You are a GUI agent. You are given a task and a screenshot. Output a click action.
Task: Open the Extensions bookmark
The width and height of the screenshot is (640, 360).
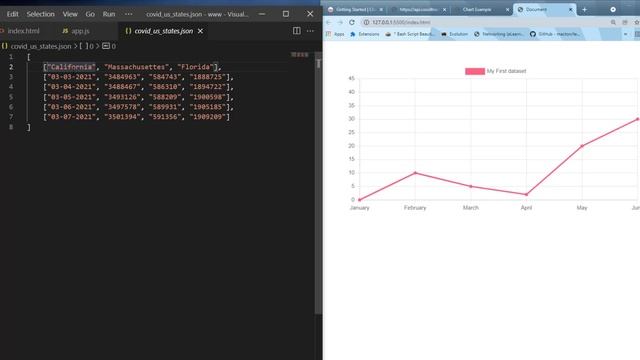tap(364, 34)
